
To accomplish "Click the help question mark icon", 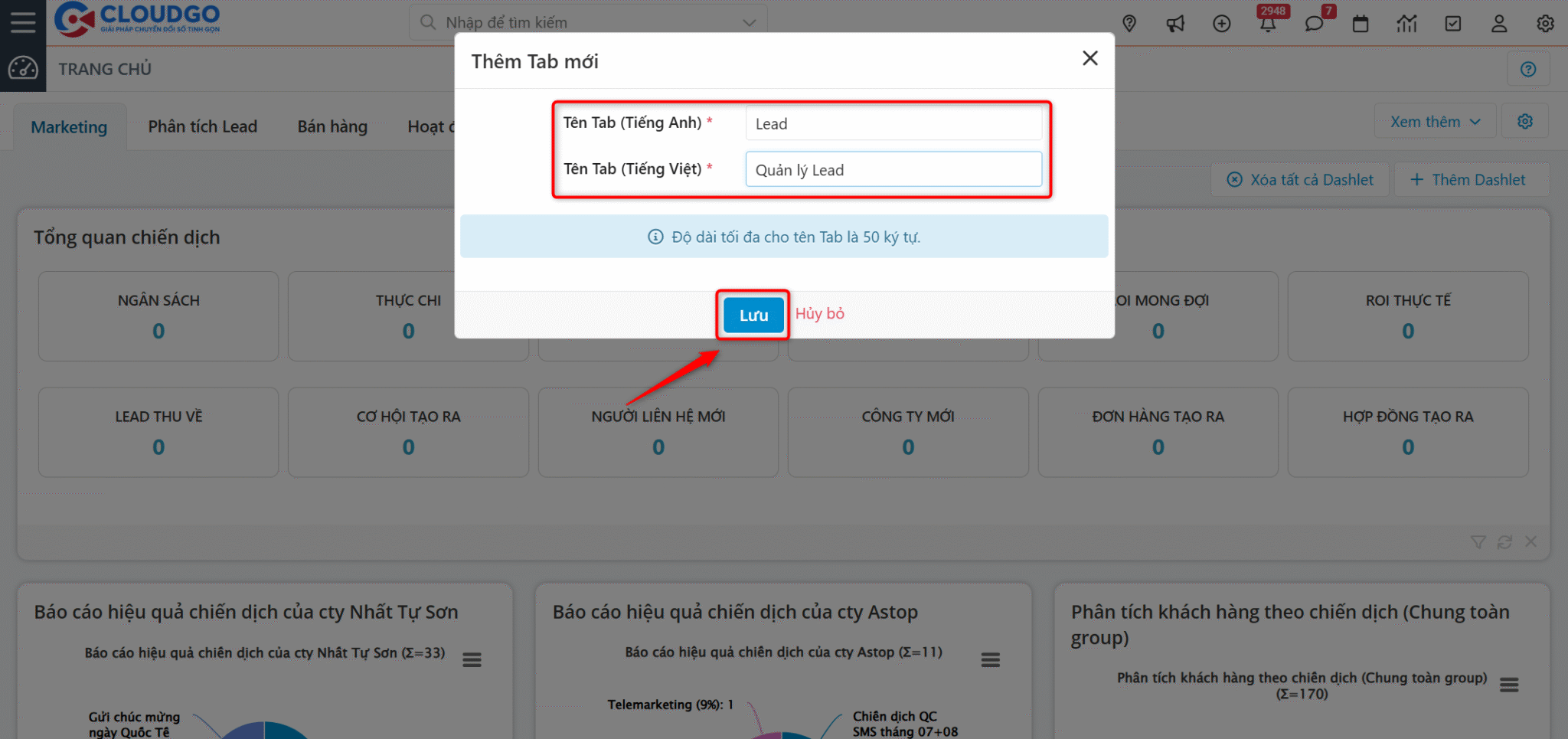I will (x=1528, y=70).
